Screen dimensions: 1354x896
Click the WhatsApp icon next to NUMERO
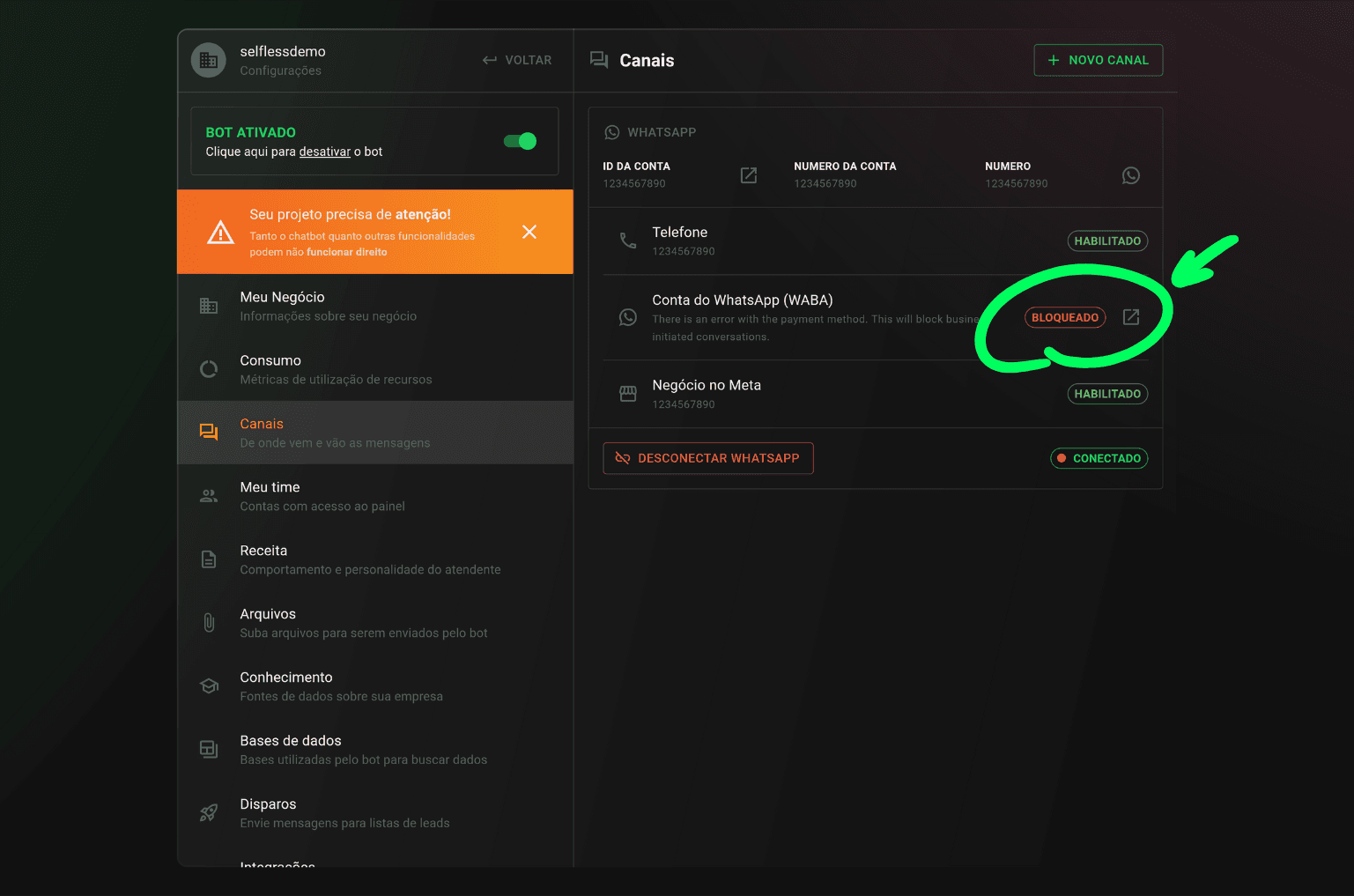[x=1131, y=175]
